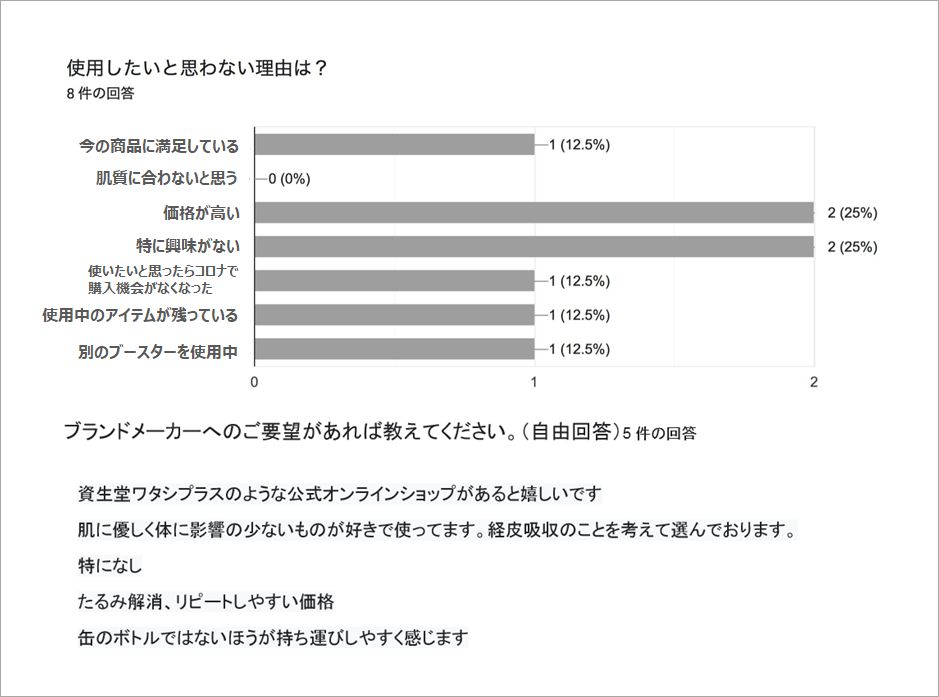Click the コロナで購入機会がなくなった bar
Viewport: 939px width, 697px height.
(x=395, y=281)
